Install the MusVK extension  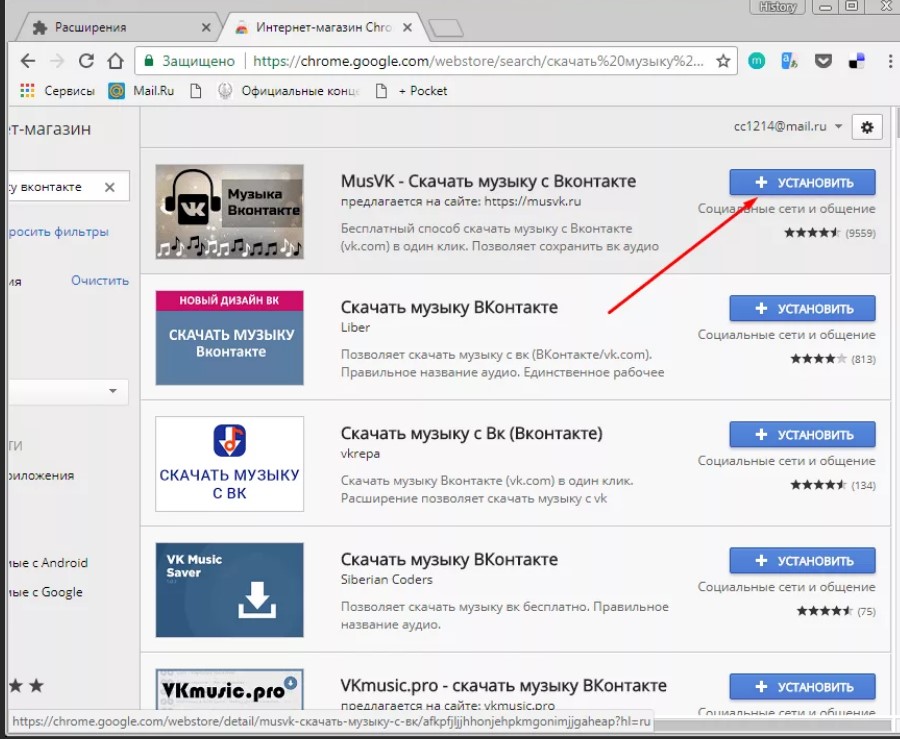pyautogui.click(x=802, y=182)
